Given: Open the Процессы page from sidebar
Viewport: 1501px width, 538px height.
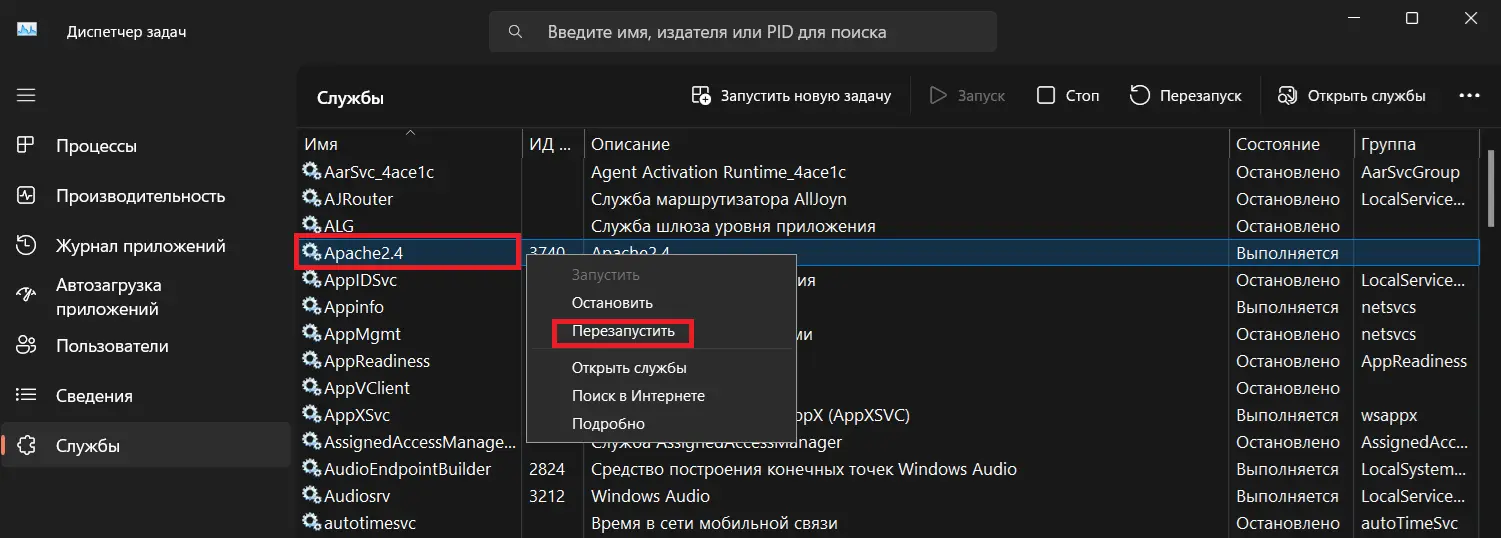Looking at the screenshot, I should point(96,146).
